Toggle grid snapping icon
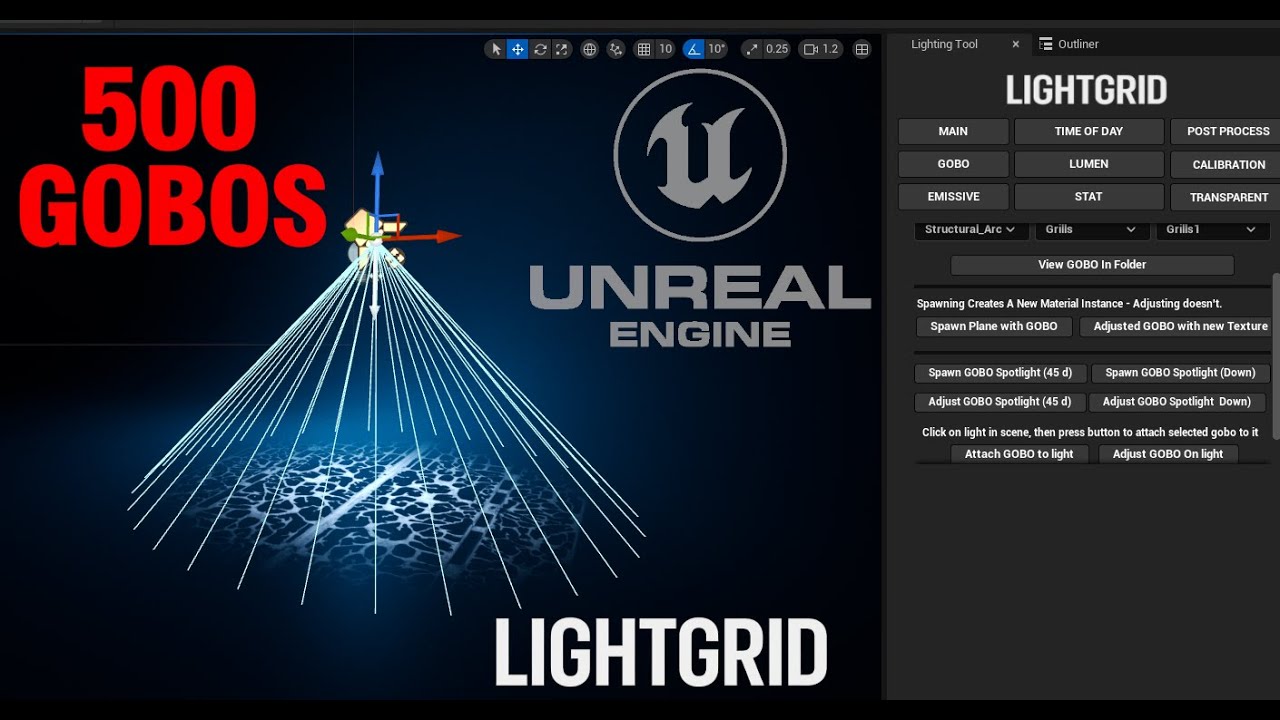 [644, 49]
